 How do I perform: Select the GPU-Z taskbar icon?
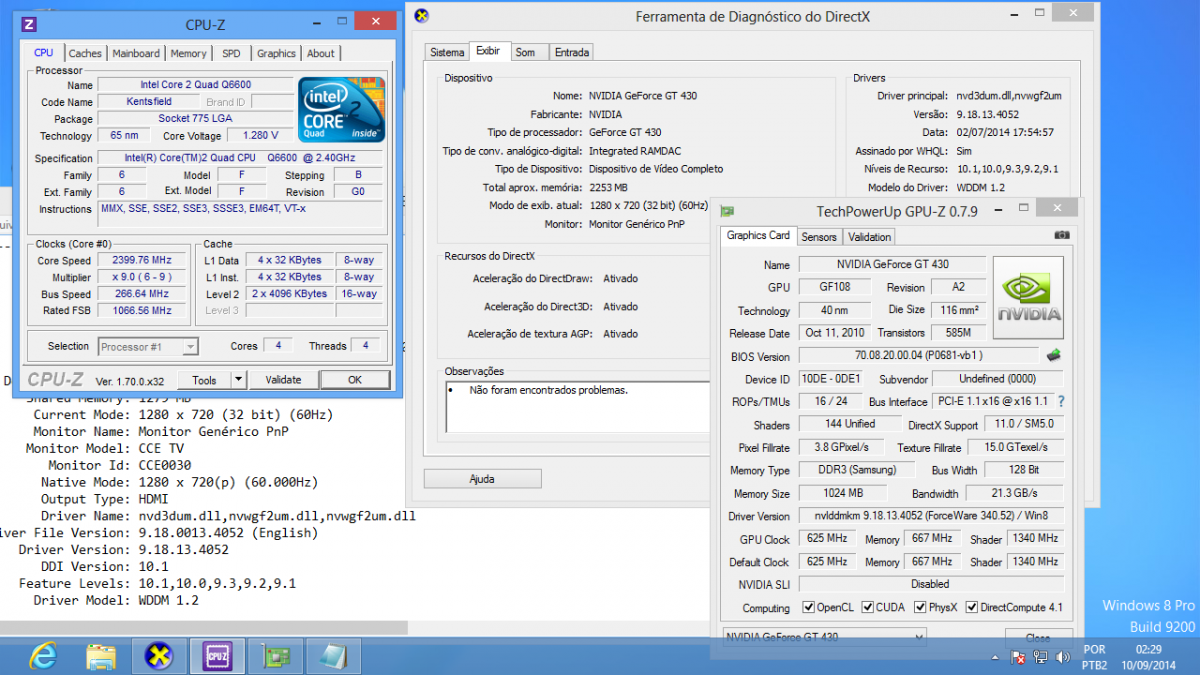276,656
